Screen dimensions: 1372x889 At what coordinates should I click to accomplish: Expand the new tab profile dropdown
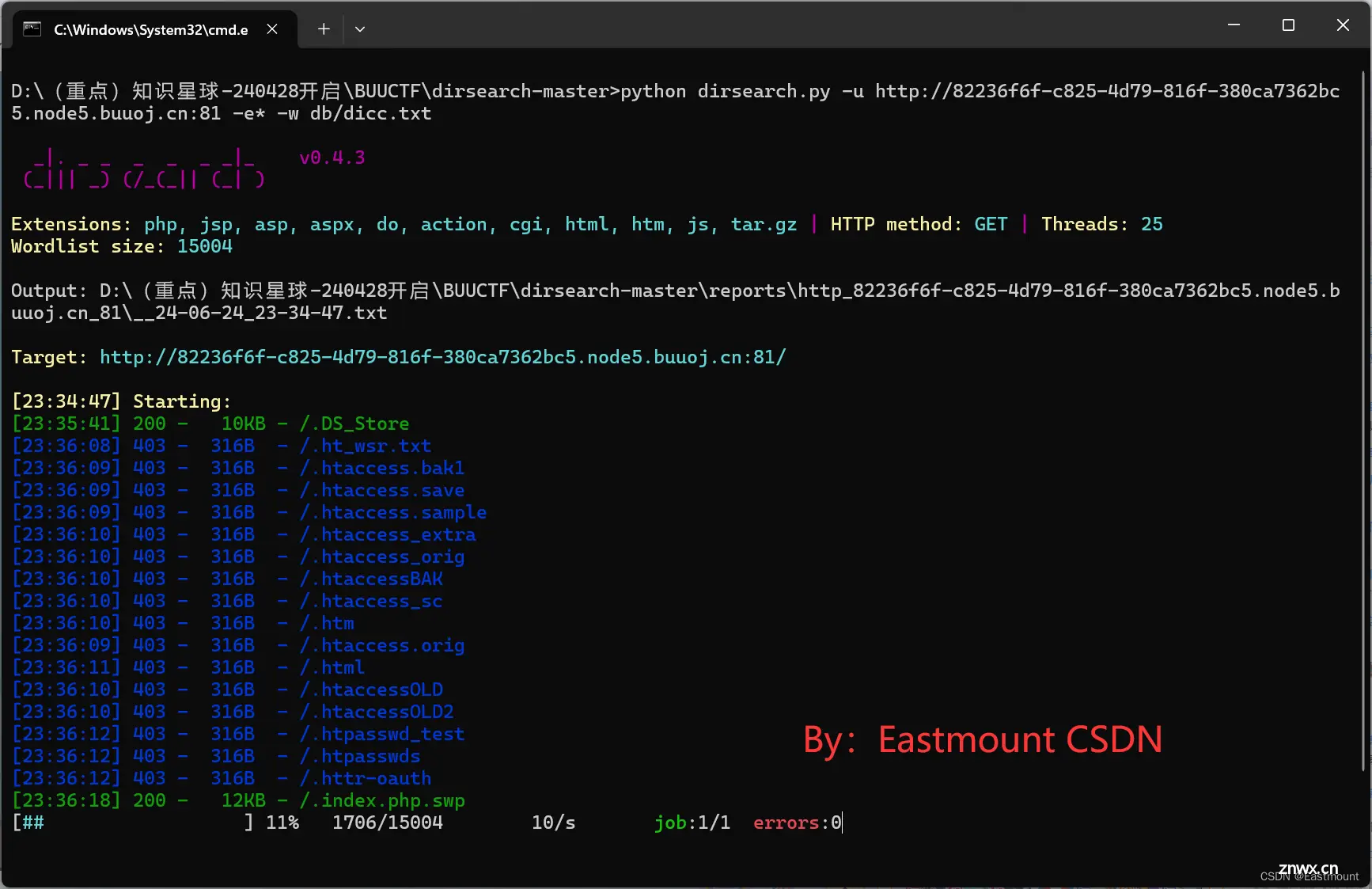[360, 29]
